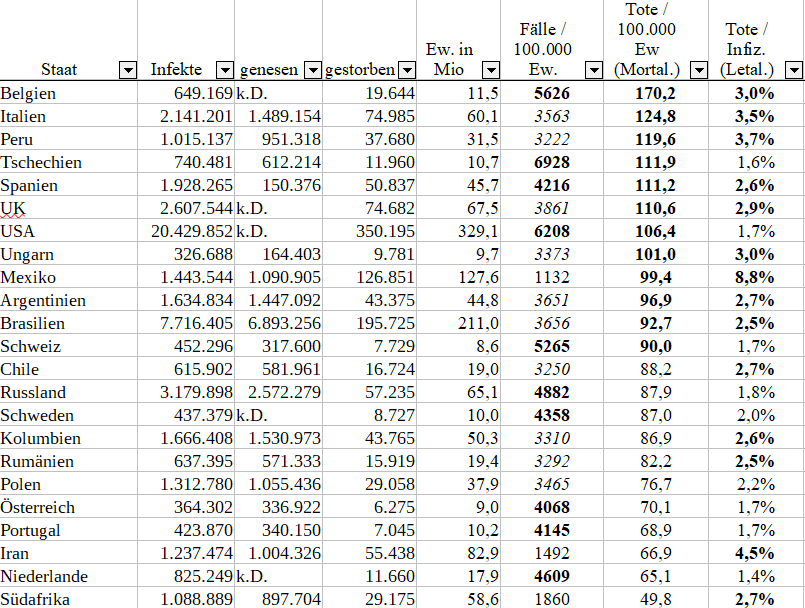Click Peru's population value 31,5

click(x=483, y=139)
